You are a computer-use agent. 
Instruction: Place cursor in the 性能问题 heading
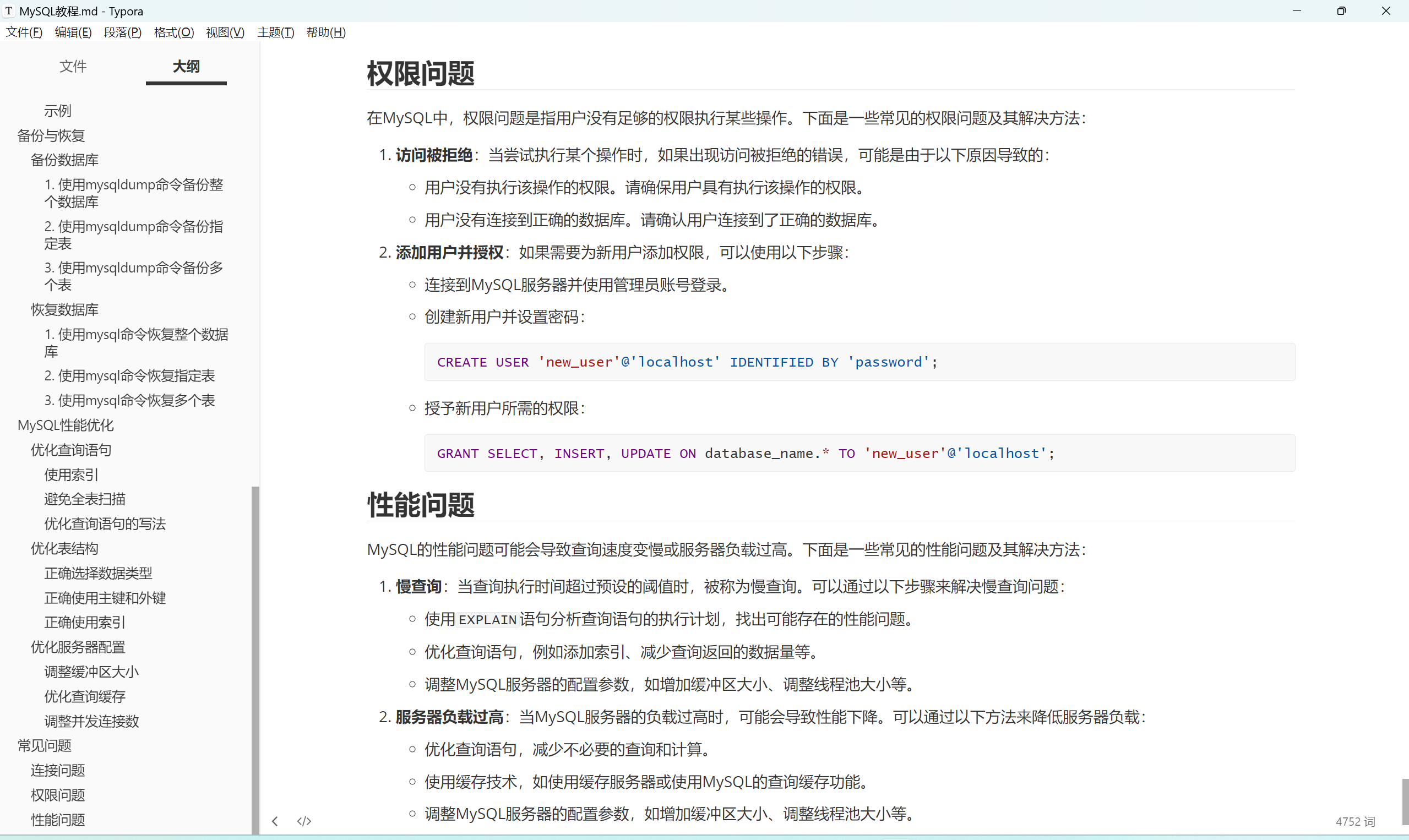(421, 504)
